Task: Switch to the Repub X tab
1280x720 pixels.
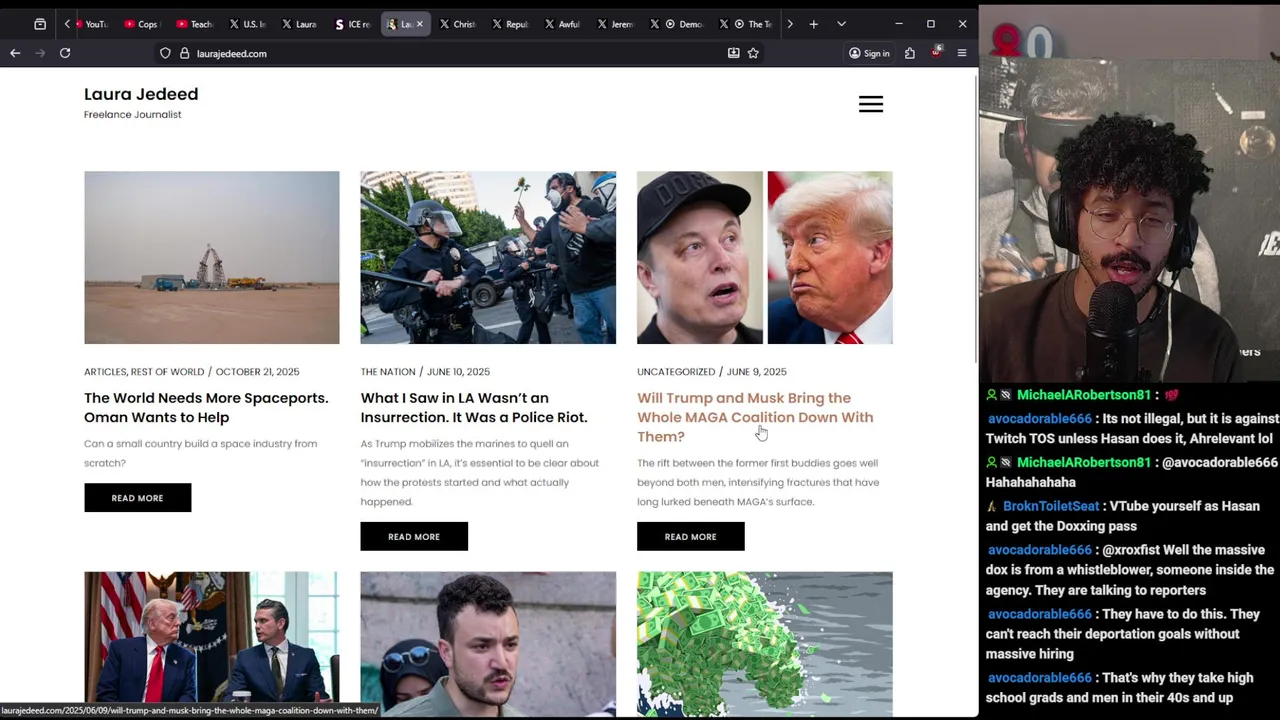Action: coord(510,24)
